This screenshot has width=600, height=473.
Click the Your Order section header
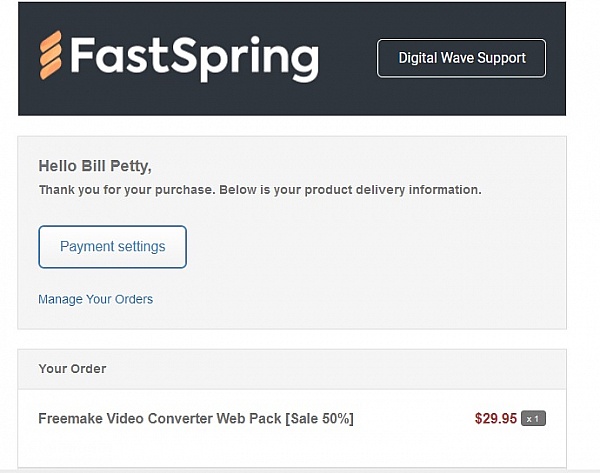coord(72,369)
